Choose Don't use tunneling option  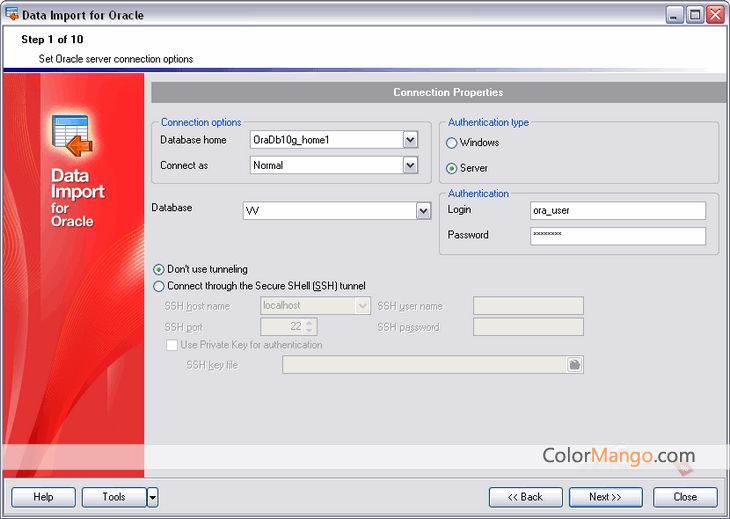tap(159, 270)
